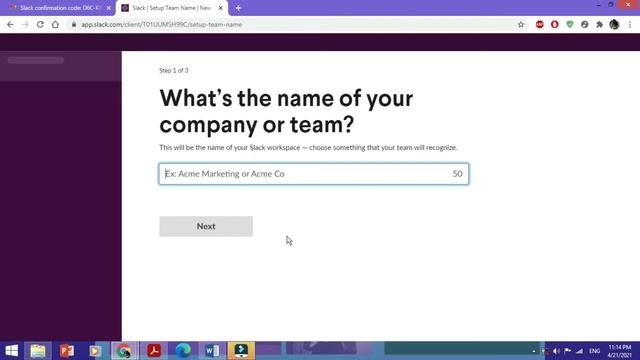Go back with the browser back arrow

(10, 24)
